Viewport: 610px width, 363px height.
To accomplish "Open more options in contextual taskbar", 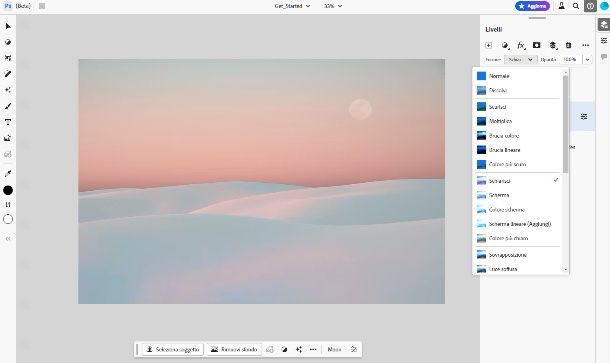I will click(313, 349).
